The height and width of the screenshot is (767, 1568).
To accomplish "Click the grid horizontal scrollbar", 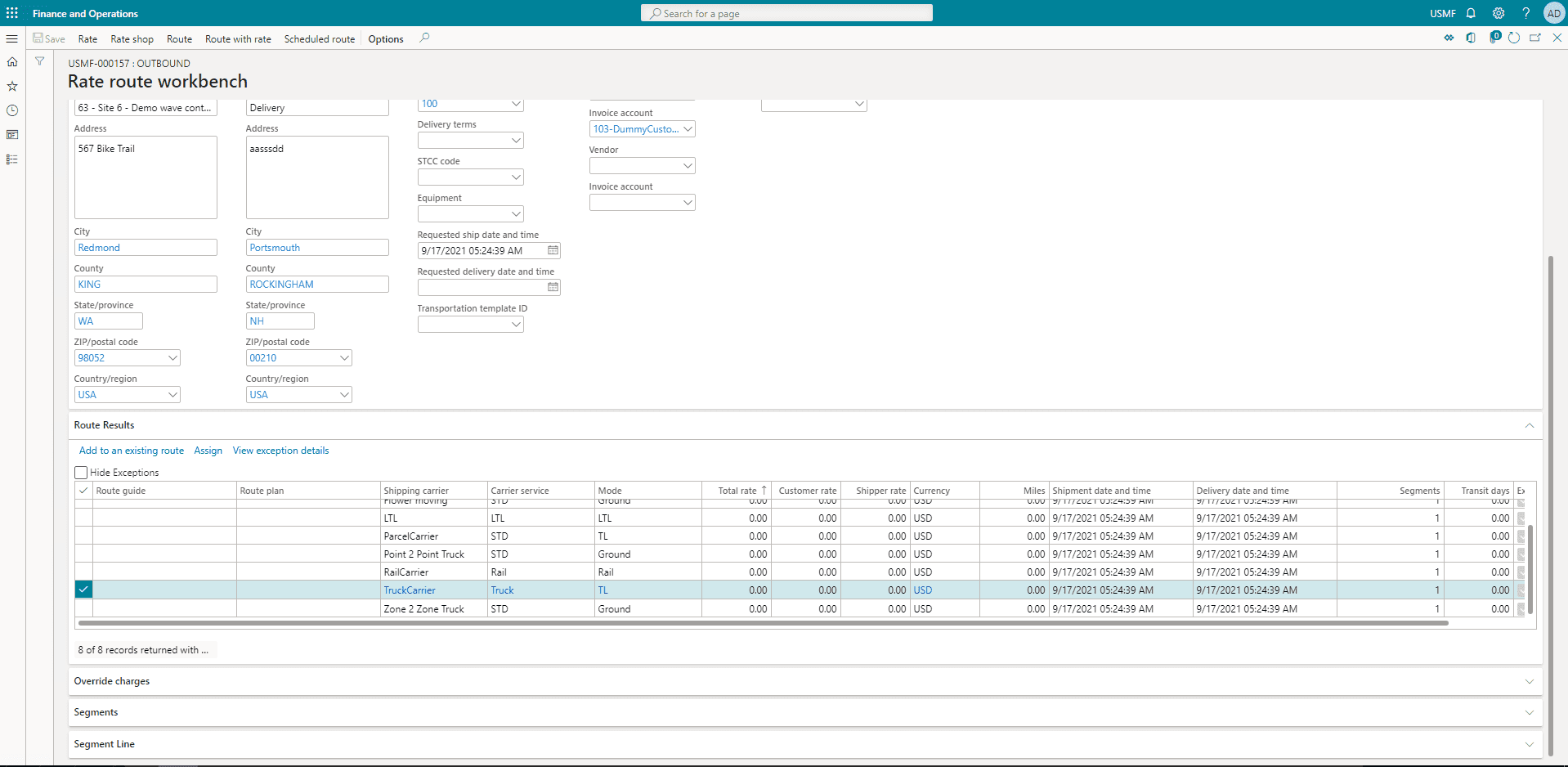I will (763, 623).
